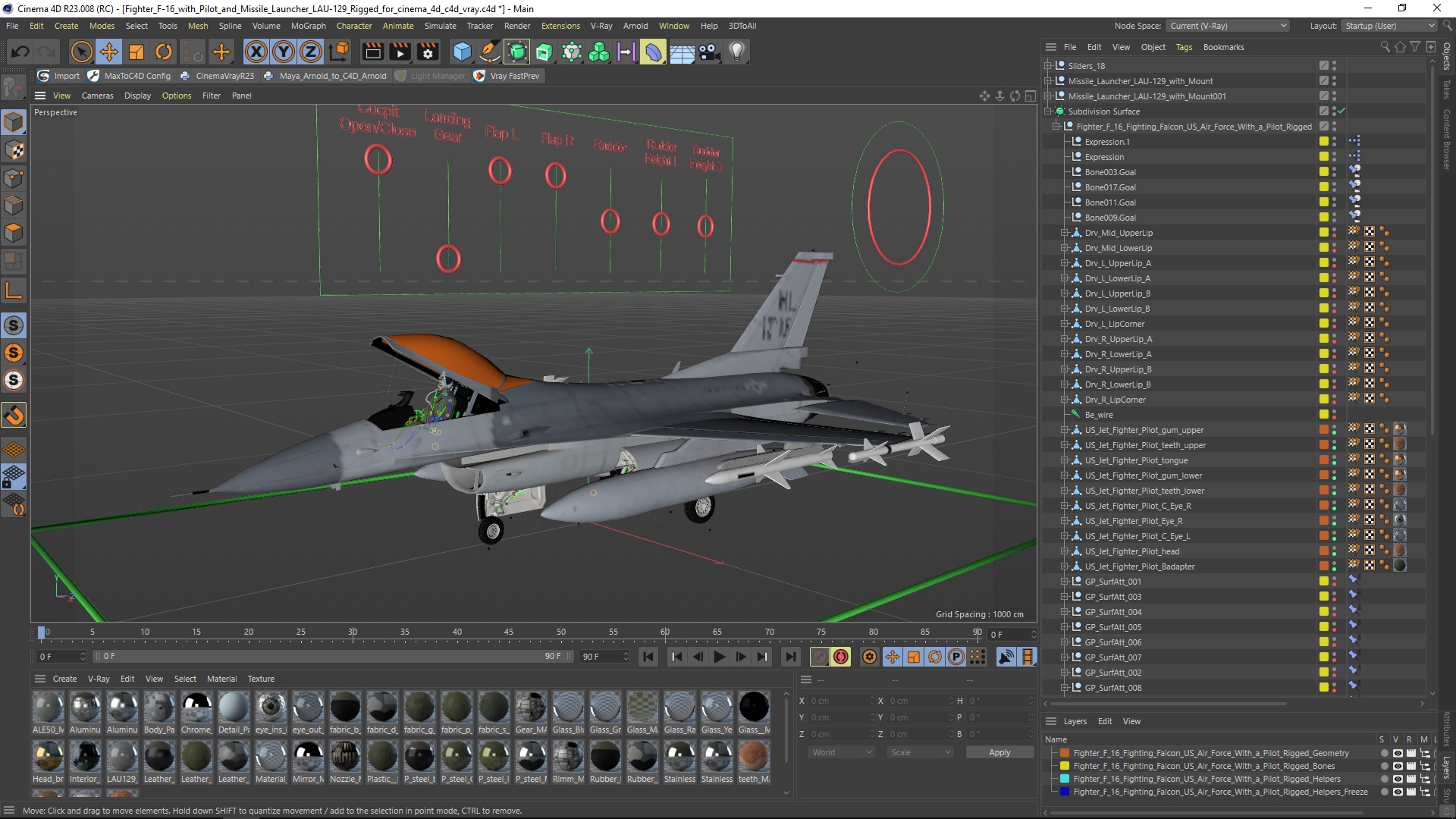Click the Render View clapperboard icon
Screen dimensions: 1456x819
coord(372,52)
